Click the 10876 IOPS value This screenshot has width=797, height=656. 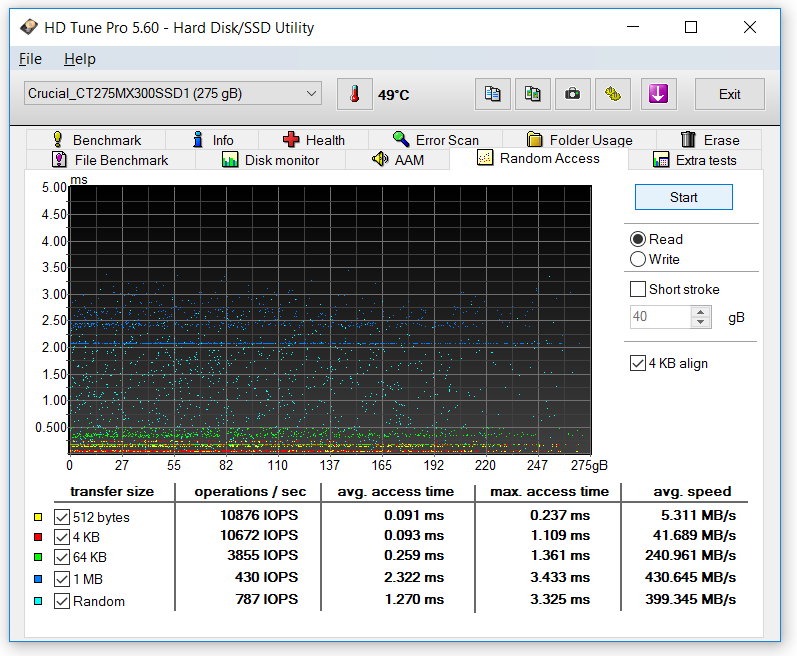(259, 515)
